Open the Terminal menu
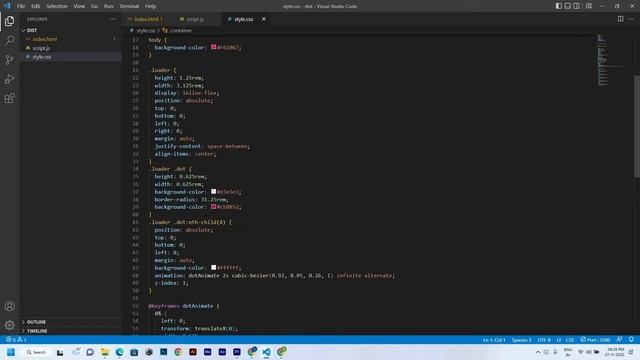Screen dimensions: 640x360 (x=129, y=6)
